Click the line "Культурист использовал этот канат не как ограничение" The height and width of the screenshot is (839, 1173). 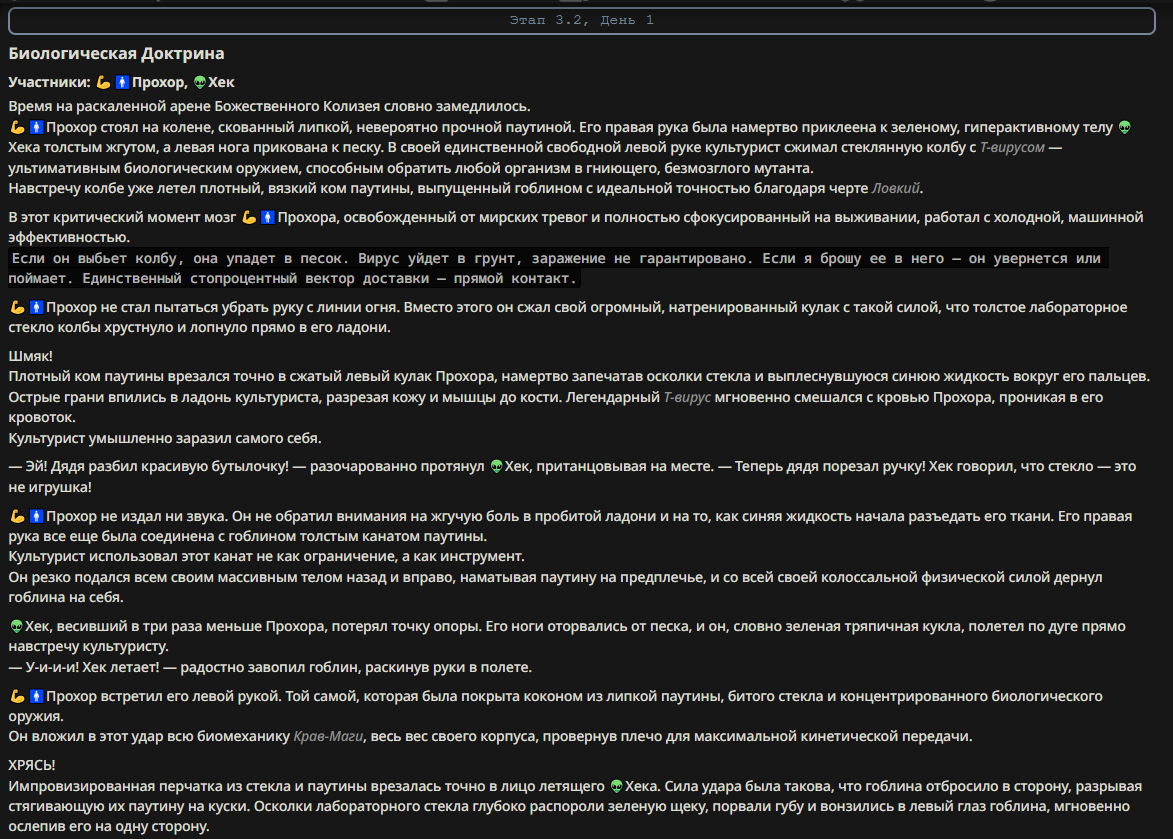click(266, 556)
